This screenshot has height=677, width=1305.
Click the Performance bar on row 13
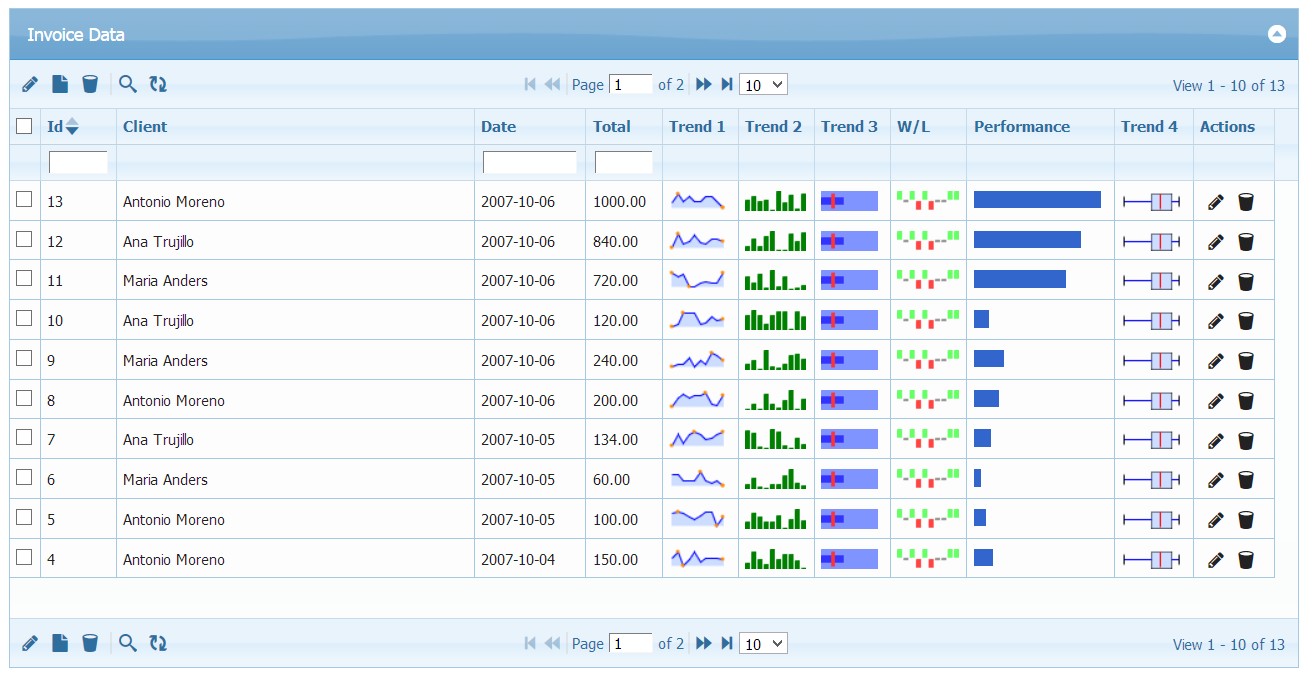click(1039, 199)
